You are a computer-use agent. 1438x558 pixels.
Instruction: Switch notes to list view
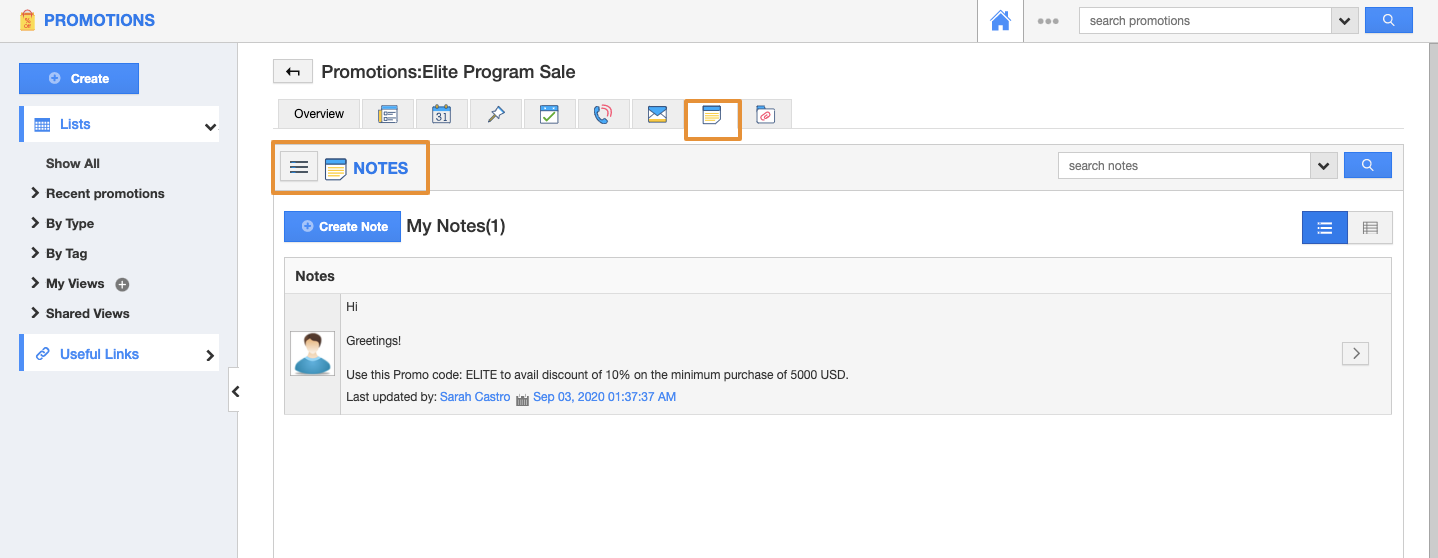[x=1324, y=228]
